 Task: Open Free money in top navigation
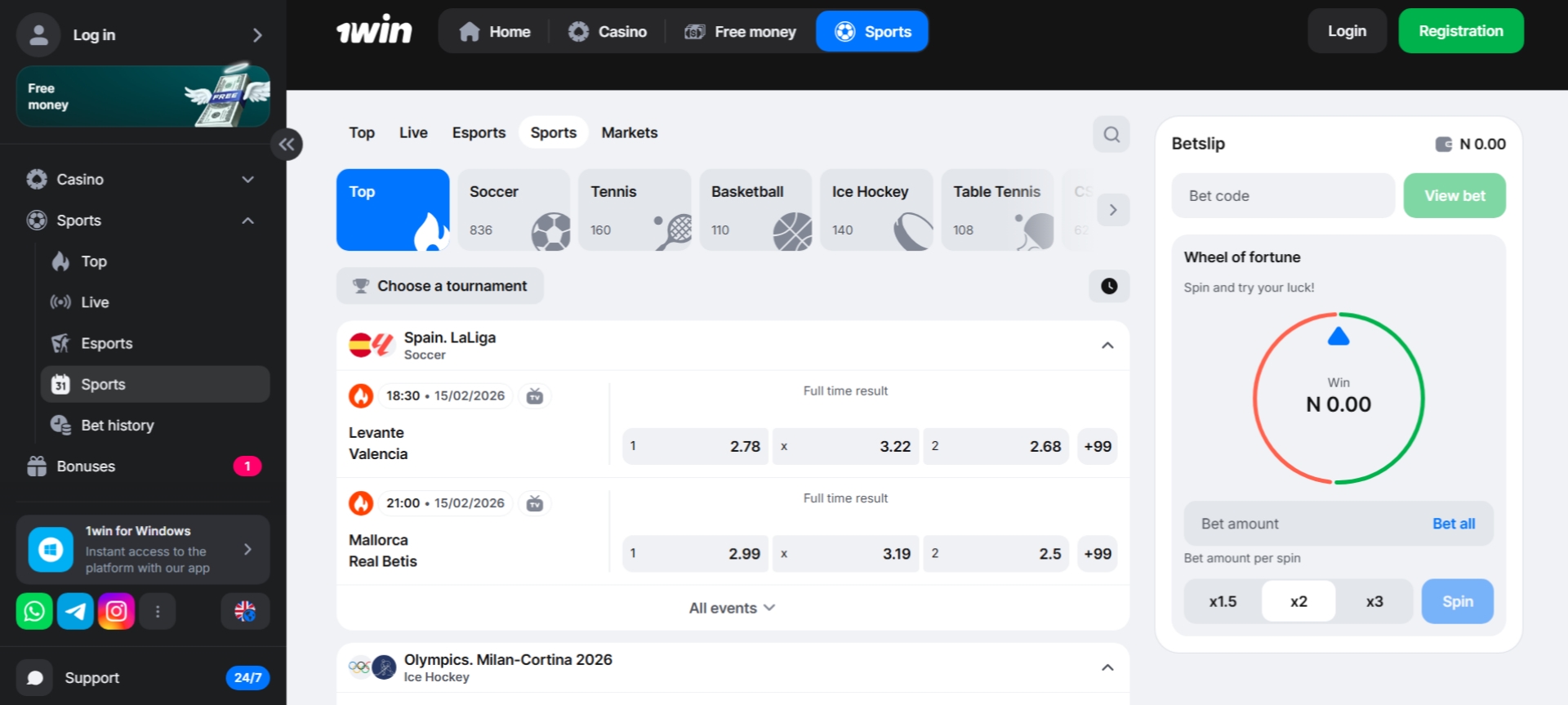[740, 32]
